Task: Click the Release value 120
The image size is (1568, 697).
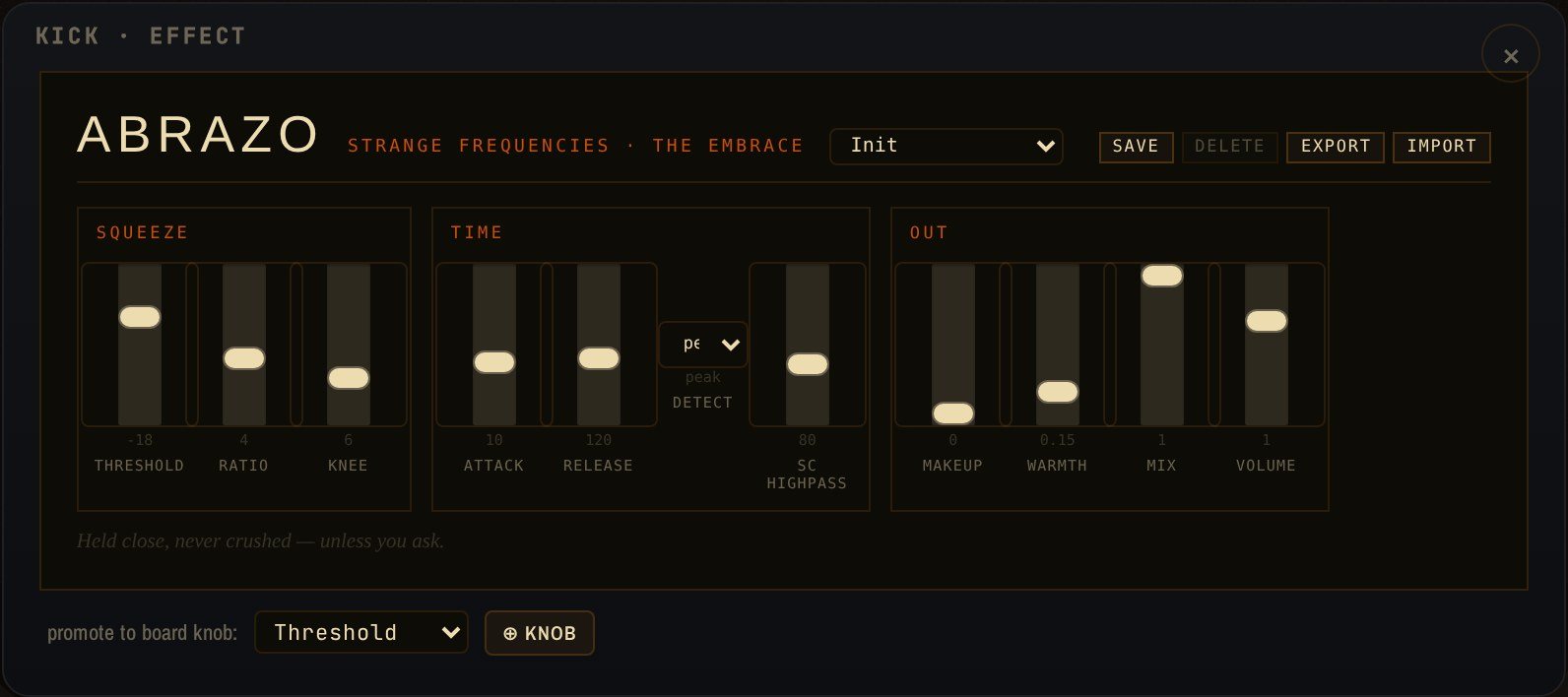Action: click(599, 440)
